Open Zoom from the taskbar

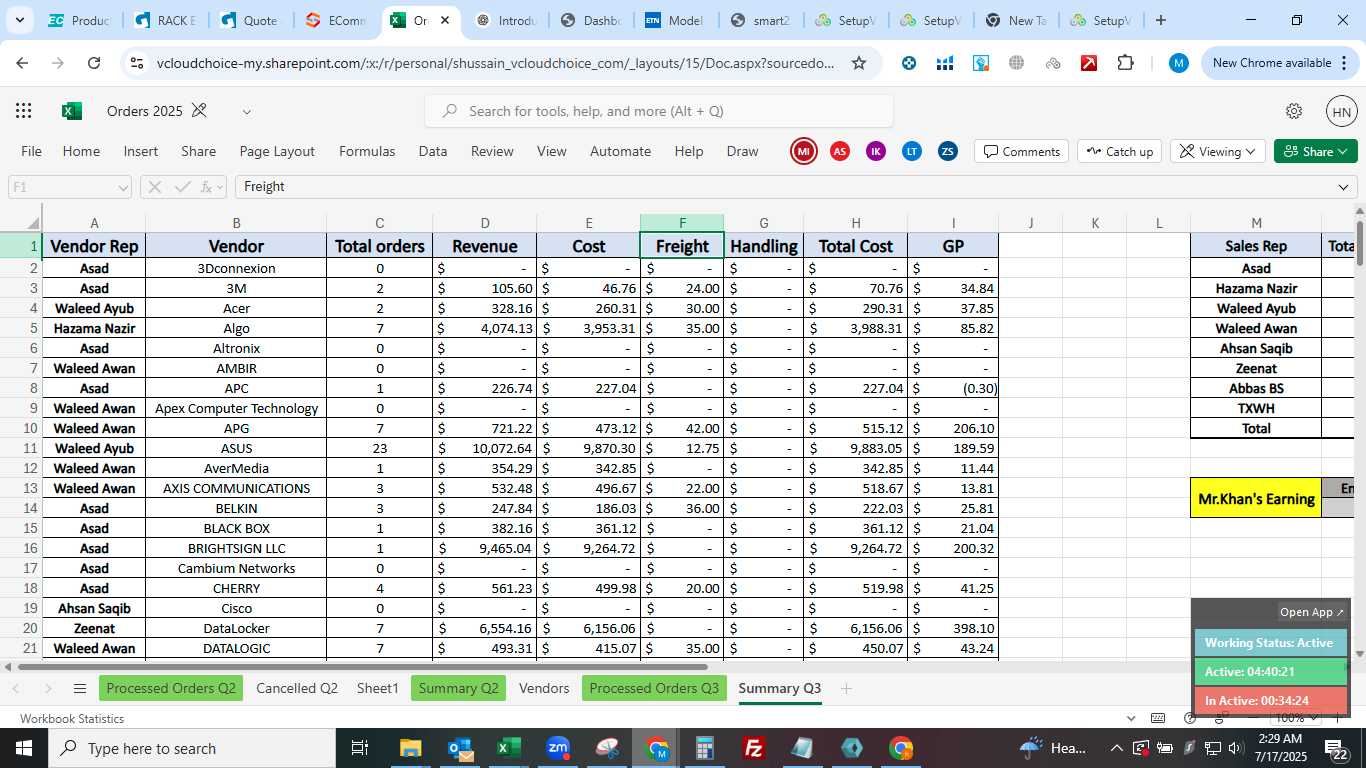(x=558, y=748)
